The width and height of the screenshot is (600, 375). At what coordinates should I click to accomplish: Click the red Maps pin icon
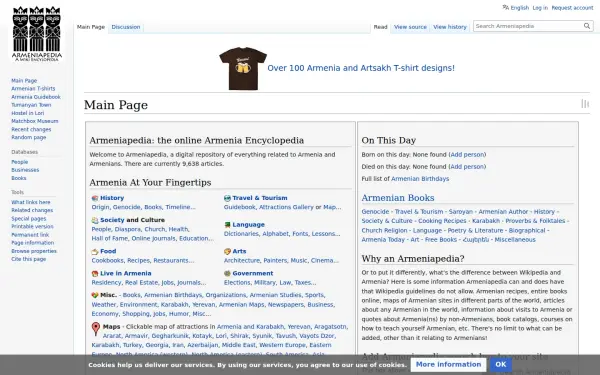coord(96,329)
